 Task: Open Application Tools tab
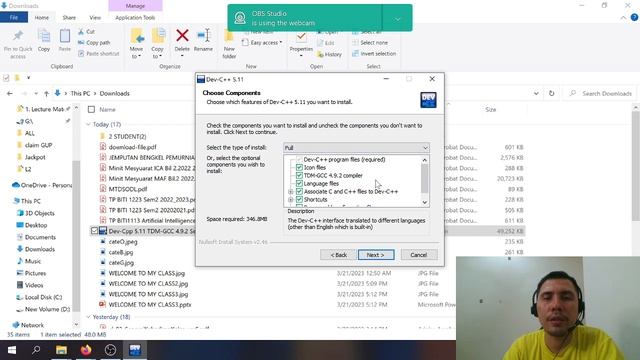(x=135, y=18)
